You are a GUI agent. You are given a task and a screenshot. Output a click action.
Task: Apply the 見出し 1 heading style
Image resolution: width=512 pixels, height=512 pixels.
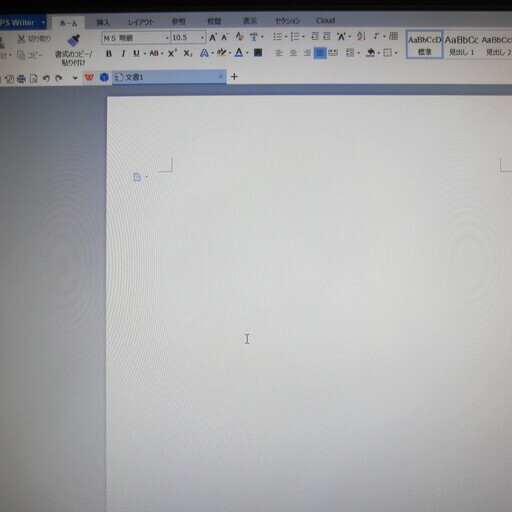pos(461,45)
